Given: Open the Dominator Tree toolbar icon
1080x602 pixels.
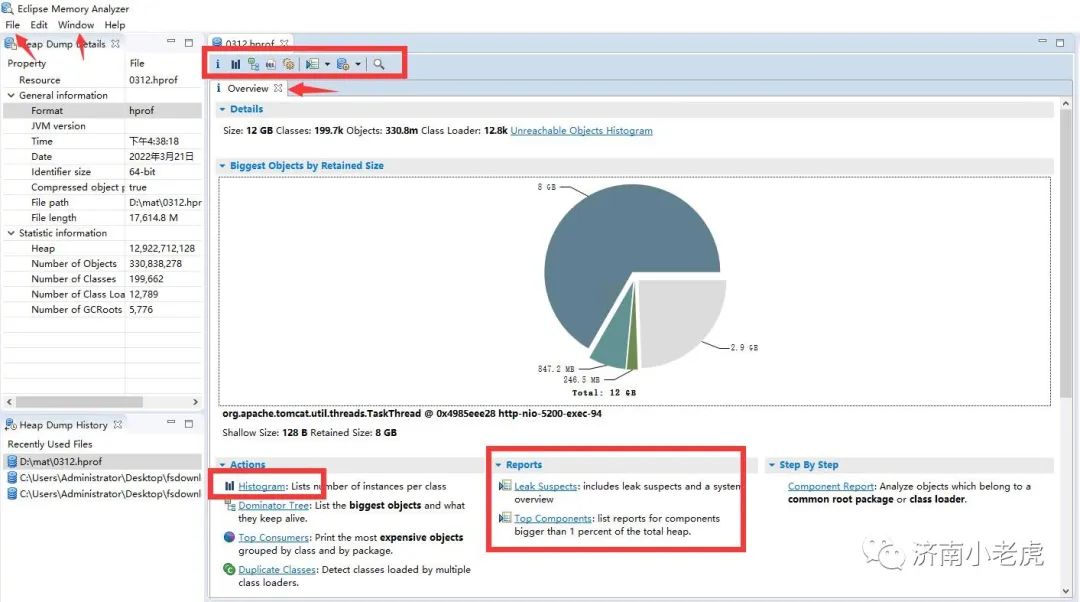Looking at the screenshot, I should 253,64.
